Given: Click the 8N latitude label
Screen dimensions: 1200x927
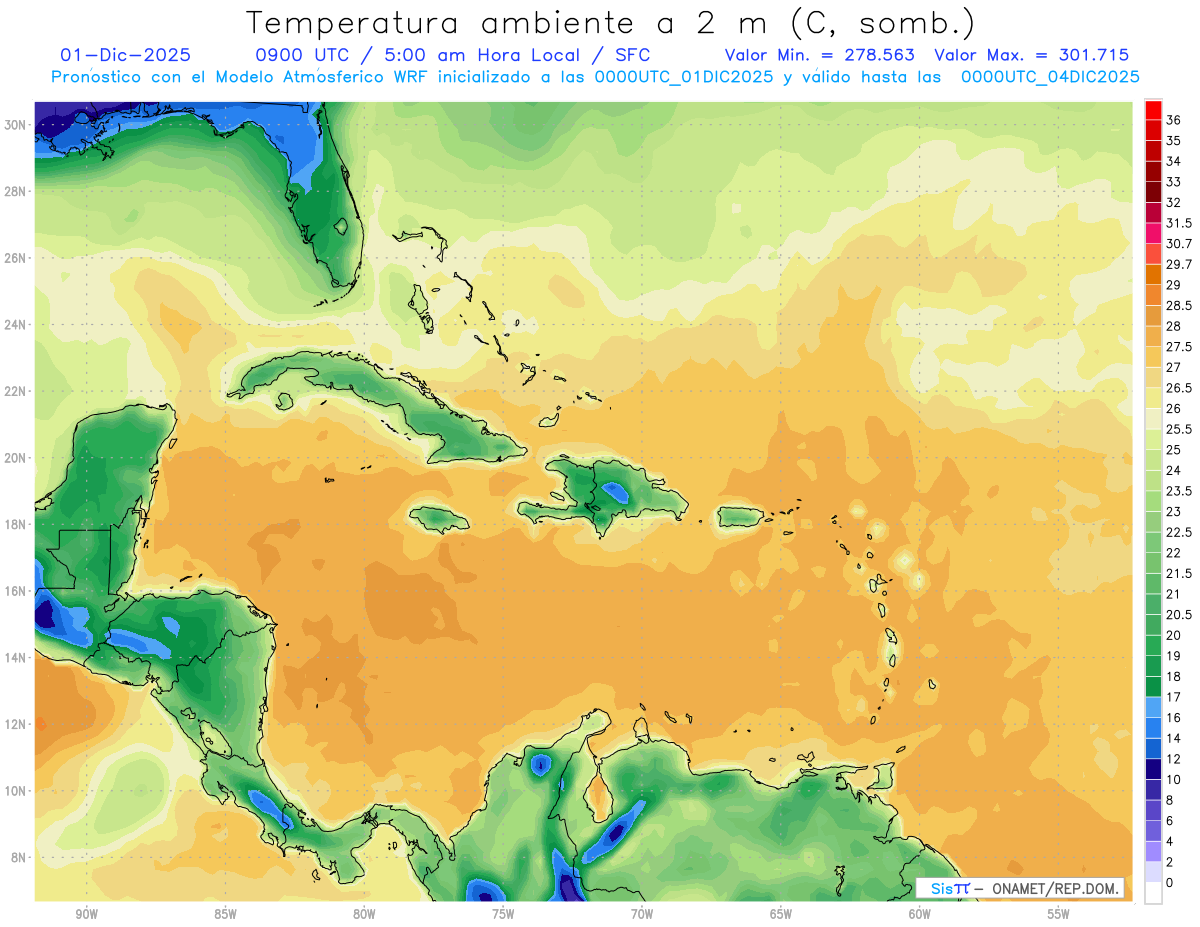Looking at the screenshot, I should pyautogui.click(x=20, y=858).
